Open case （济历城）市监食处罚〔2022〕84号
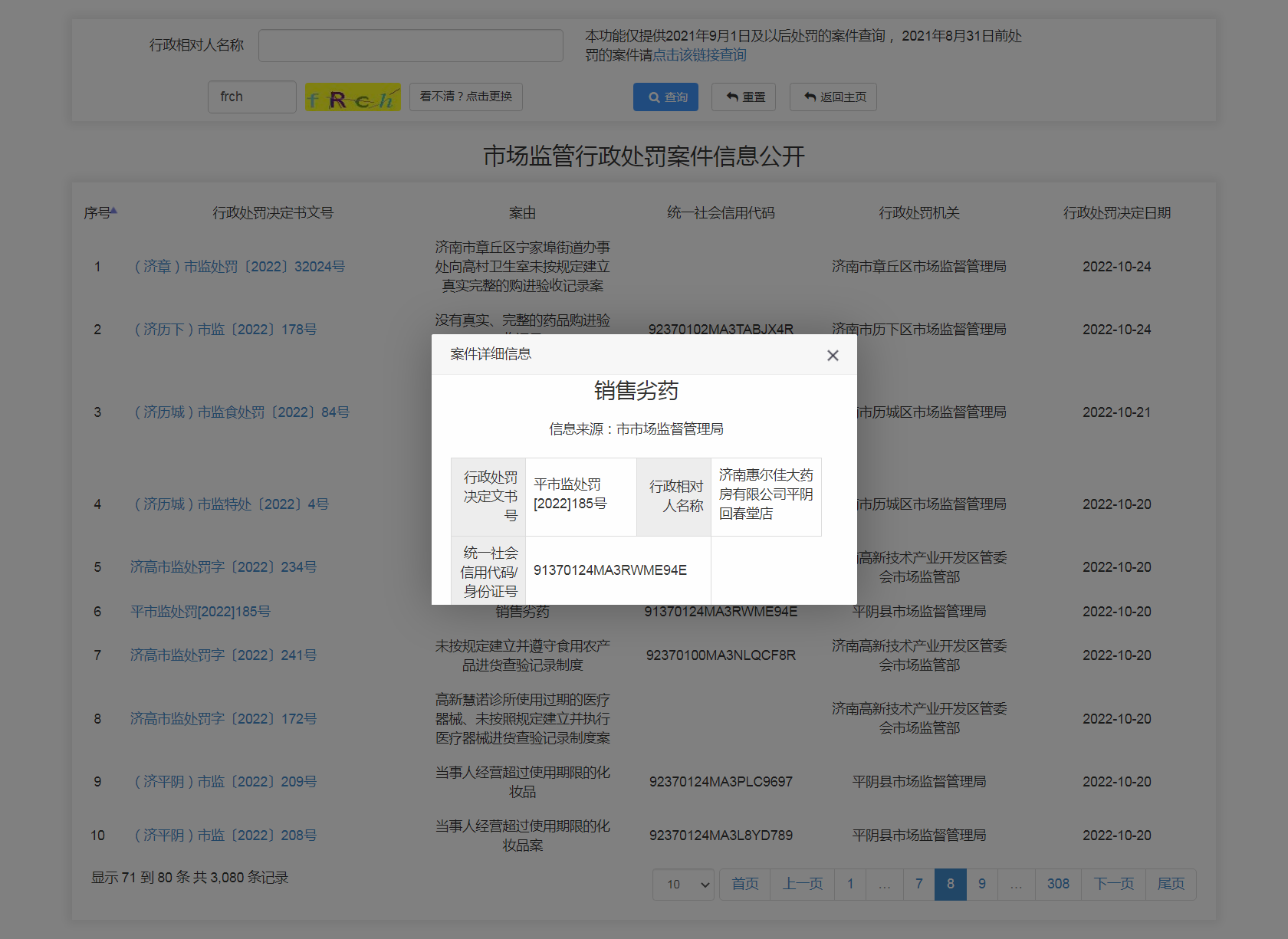 tap(240, 412)
